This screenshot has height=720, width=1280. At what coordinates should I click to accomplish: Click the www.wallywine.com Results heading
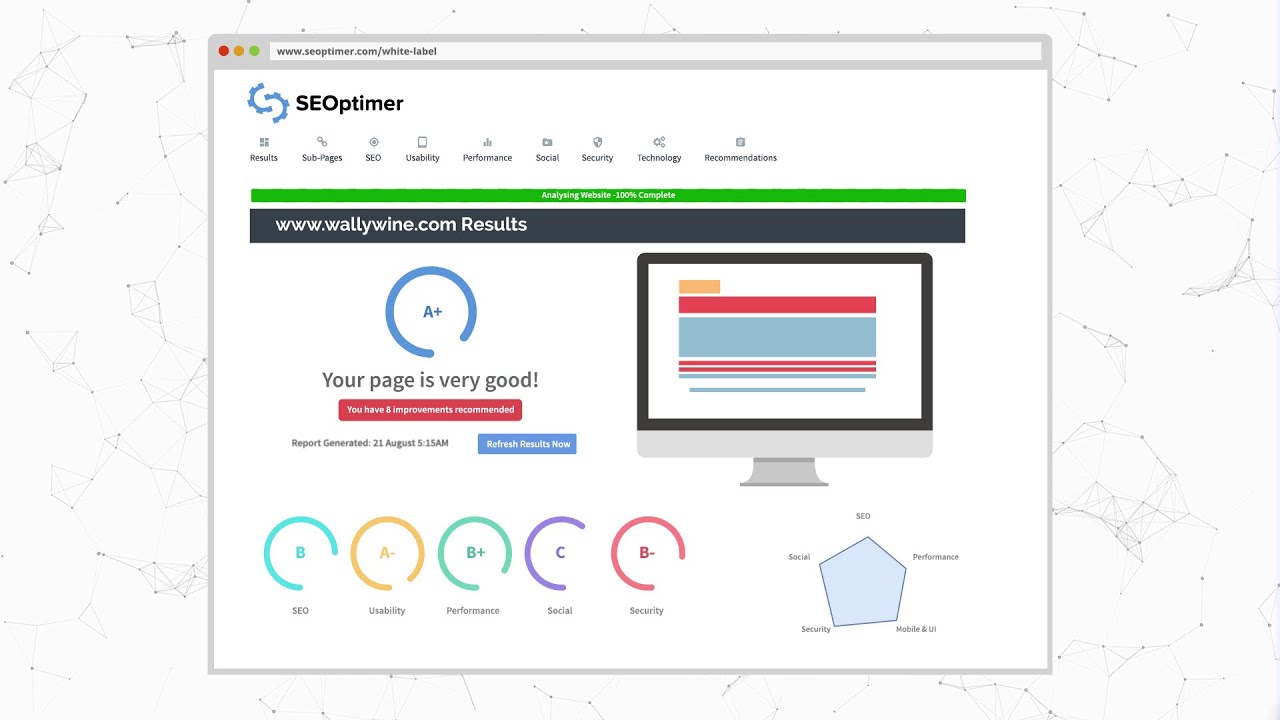pyautogui.click(x=401, y=225)
